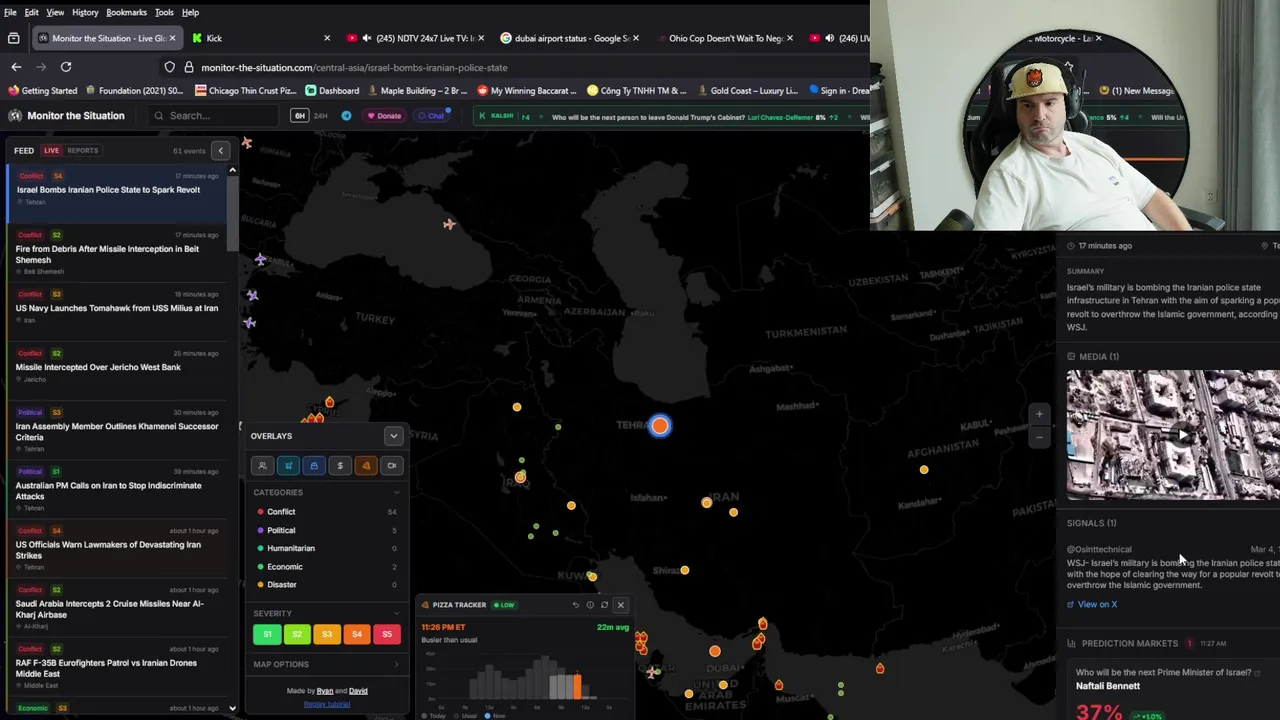Toggle severity S1 filter
This screenshot has height=720, width=1280.
point(267,634)
